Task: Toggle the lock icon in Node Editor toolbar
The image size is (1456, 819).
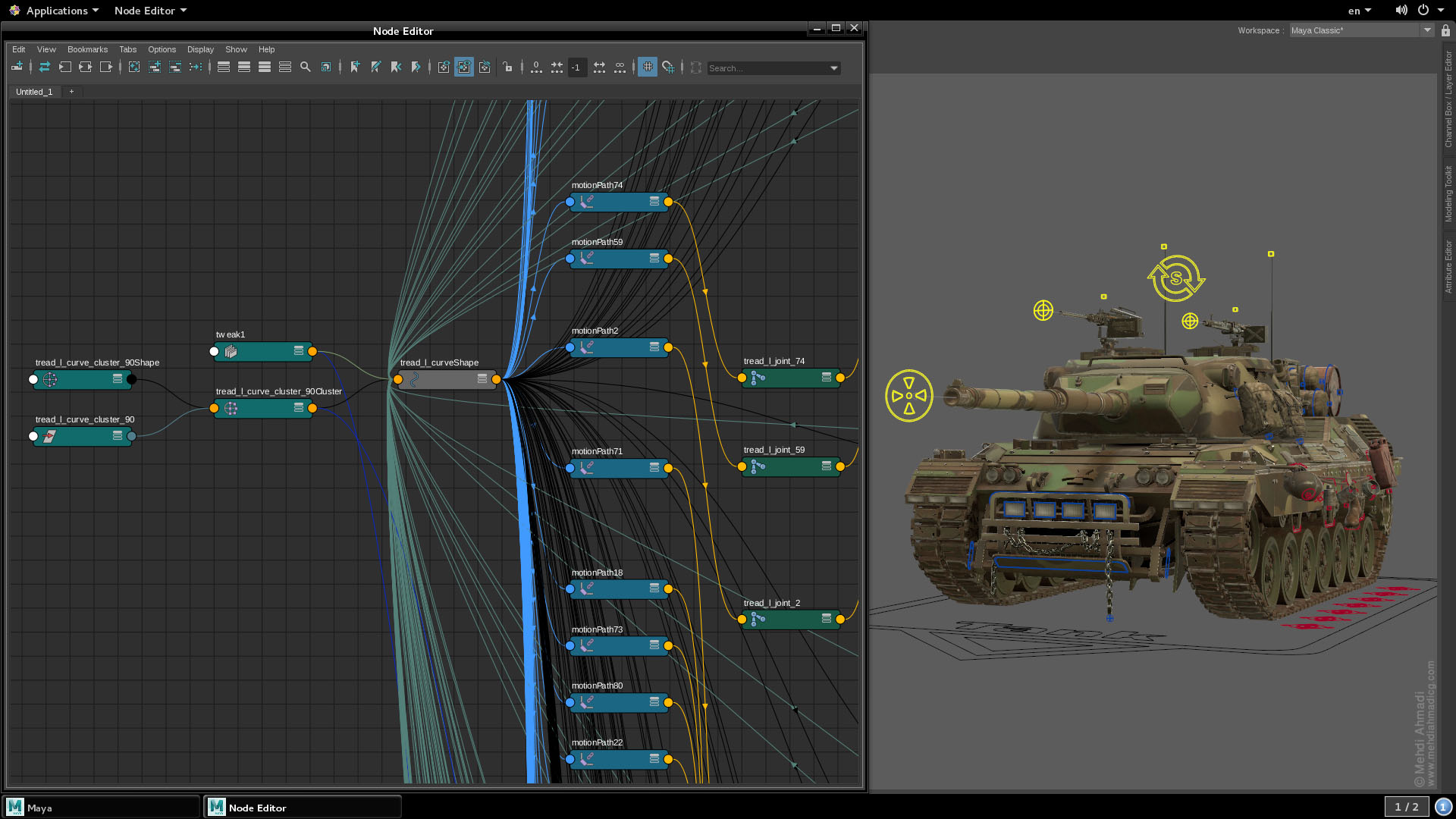Action: click(x=507, y=67)
